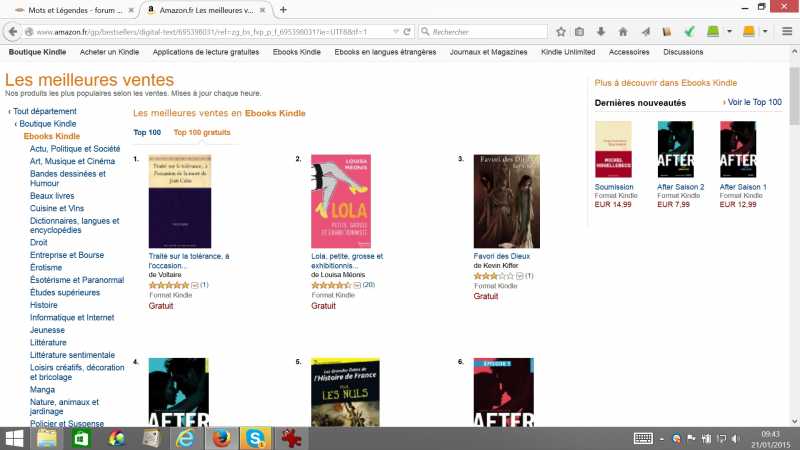Open Ebooks Kindle in navigation bar
800x450 pixels.
(296, 52)
